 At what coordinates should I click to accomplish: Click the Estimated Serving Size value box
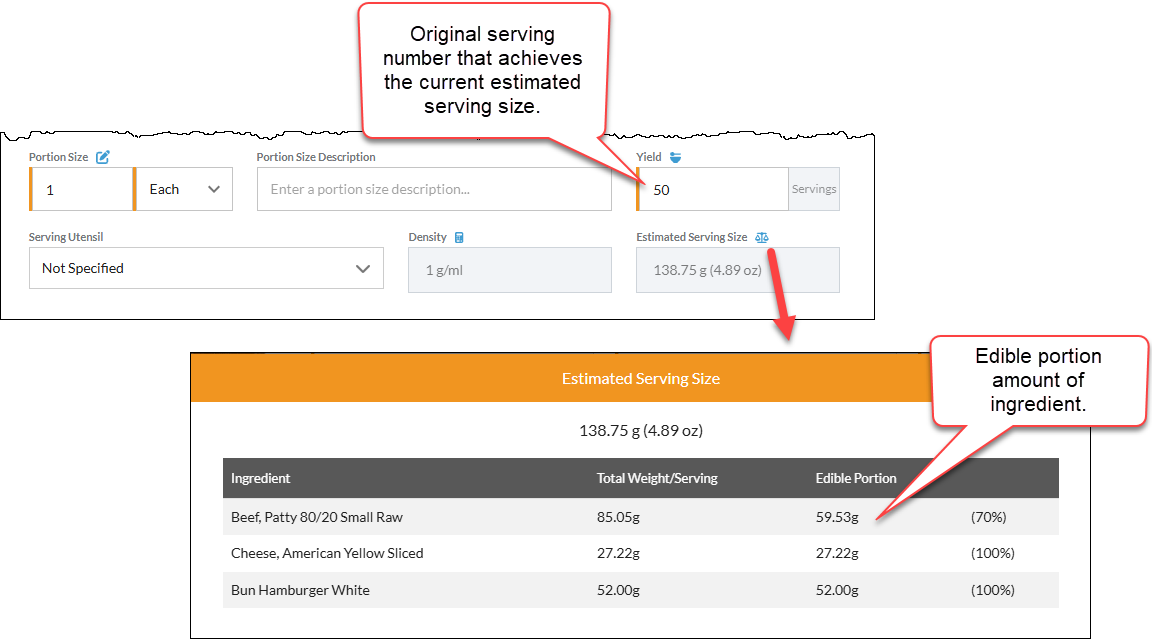click(x=737, y=268)
